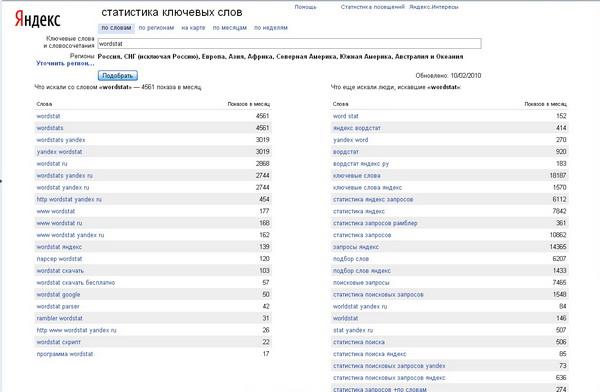Click 'подбор слов яндекс' link
The height and width of the screenshot is (392, 600).
[362, 271]
